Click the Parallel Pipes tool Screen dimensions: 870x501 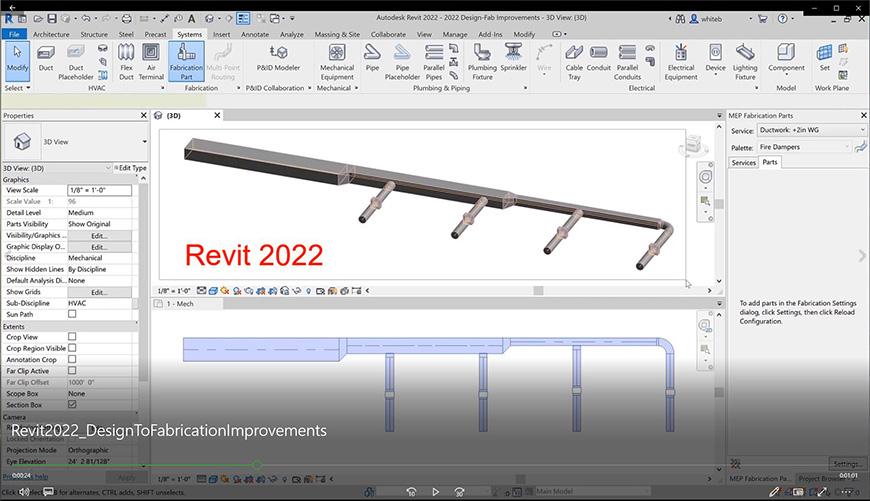coord(433,62)
